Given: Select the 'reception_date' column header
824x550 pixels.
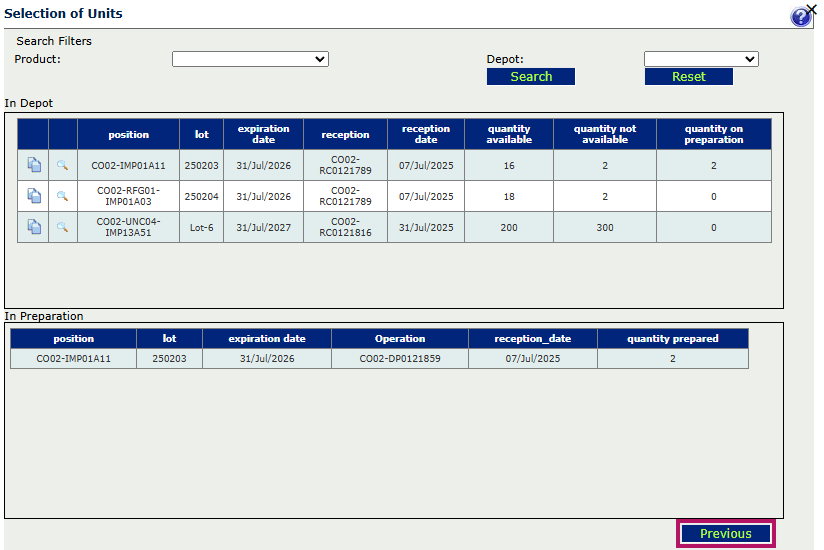Looking at the screenshot, I should (x=532, y=339).
